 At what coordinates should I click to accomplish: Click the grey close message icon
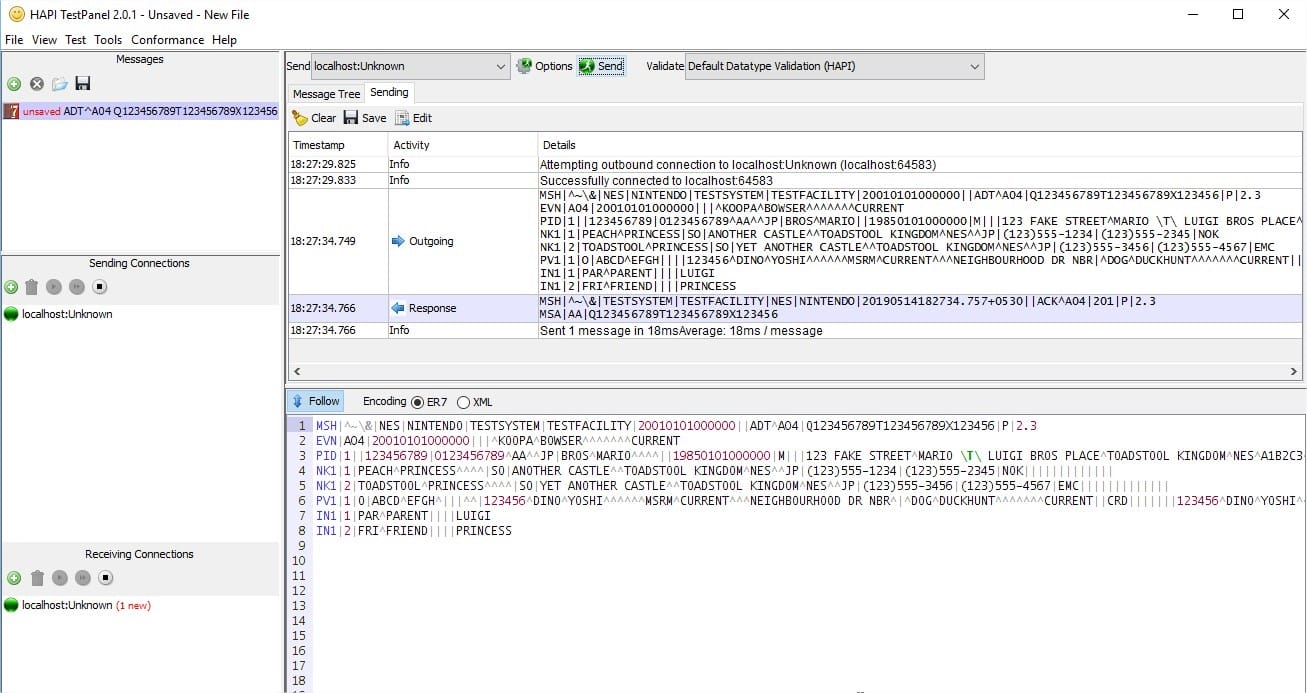pos(37,84)
